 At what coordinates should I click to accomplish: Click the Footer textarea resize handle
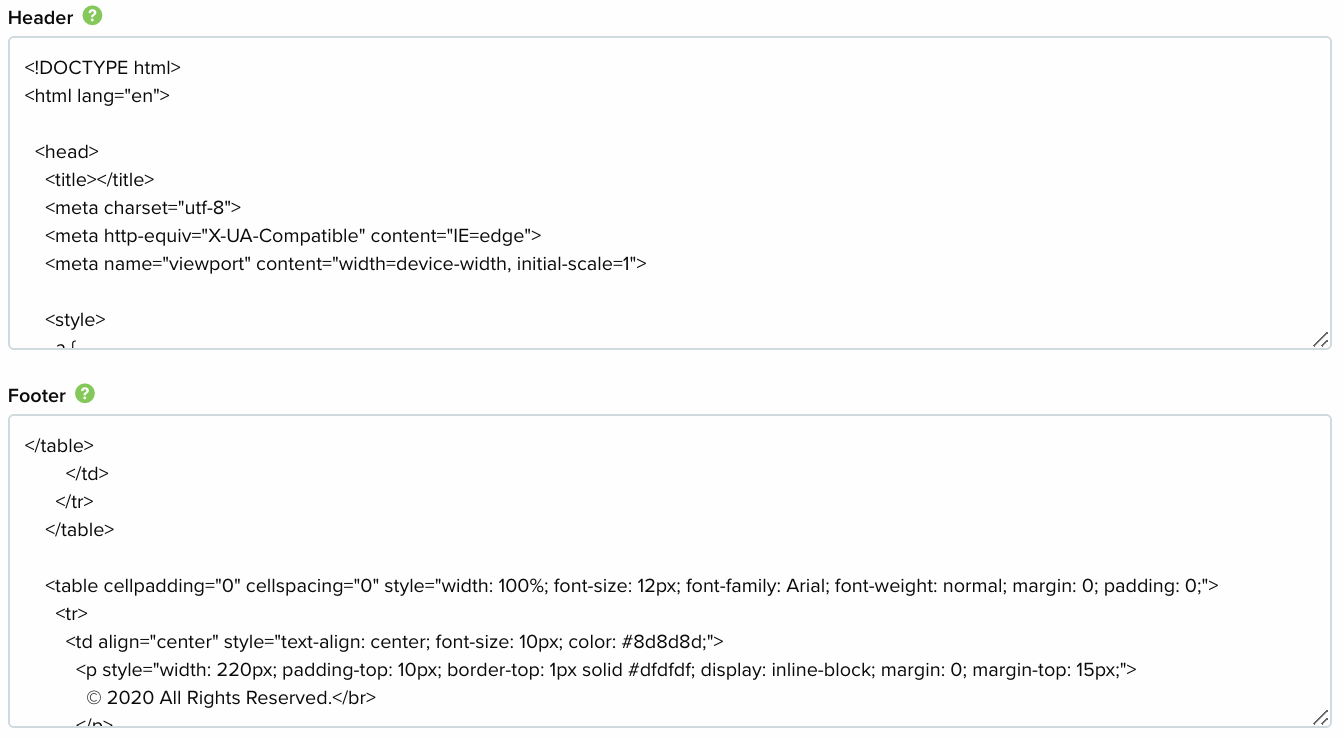pos(1321,717)
